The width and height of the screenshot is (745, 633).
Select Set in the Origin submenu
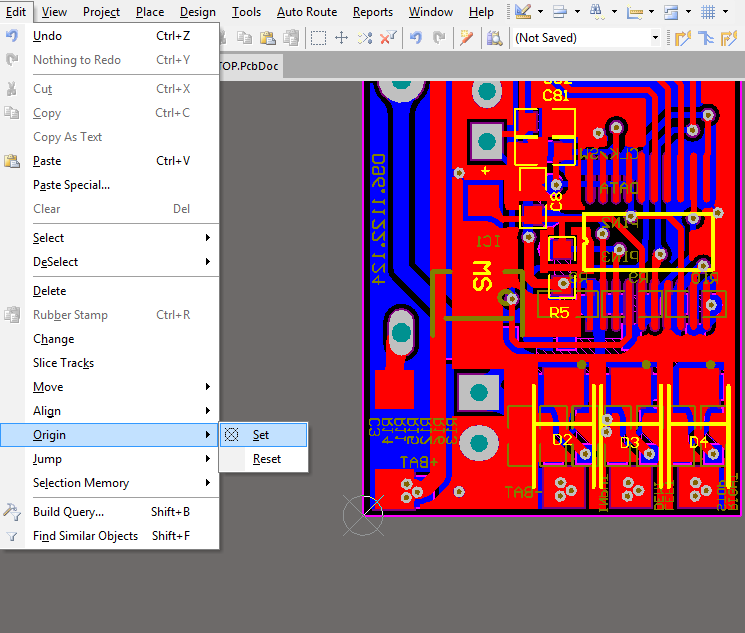pyautogui.click(x=263, y=435)
